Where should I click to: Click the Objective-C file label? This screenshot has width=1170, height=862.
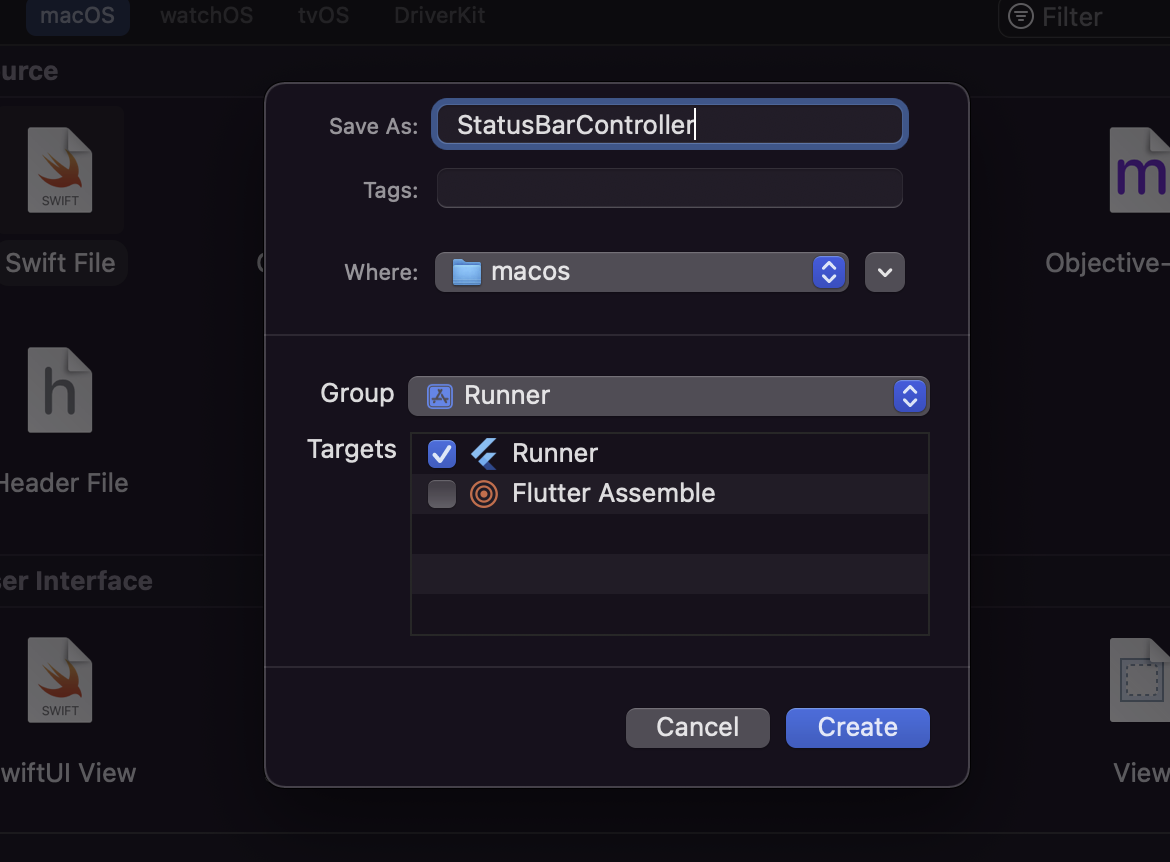(x=1107, y=263)
